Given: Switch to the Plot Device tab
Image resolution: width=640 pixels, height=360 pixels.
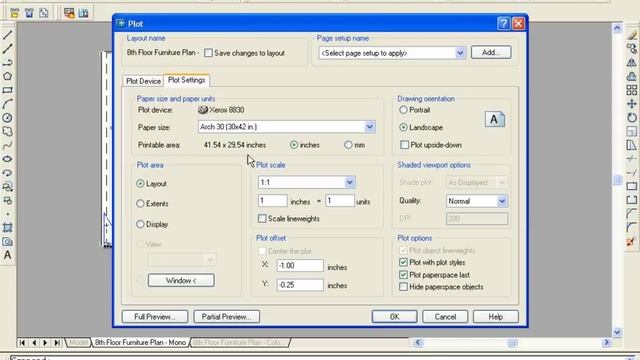Looking at the screenshot, I should pyautogui.click(x=143, y=81).
